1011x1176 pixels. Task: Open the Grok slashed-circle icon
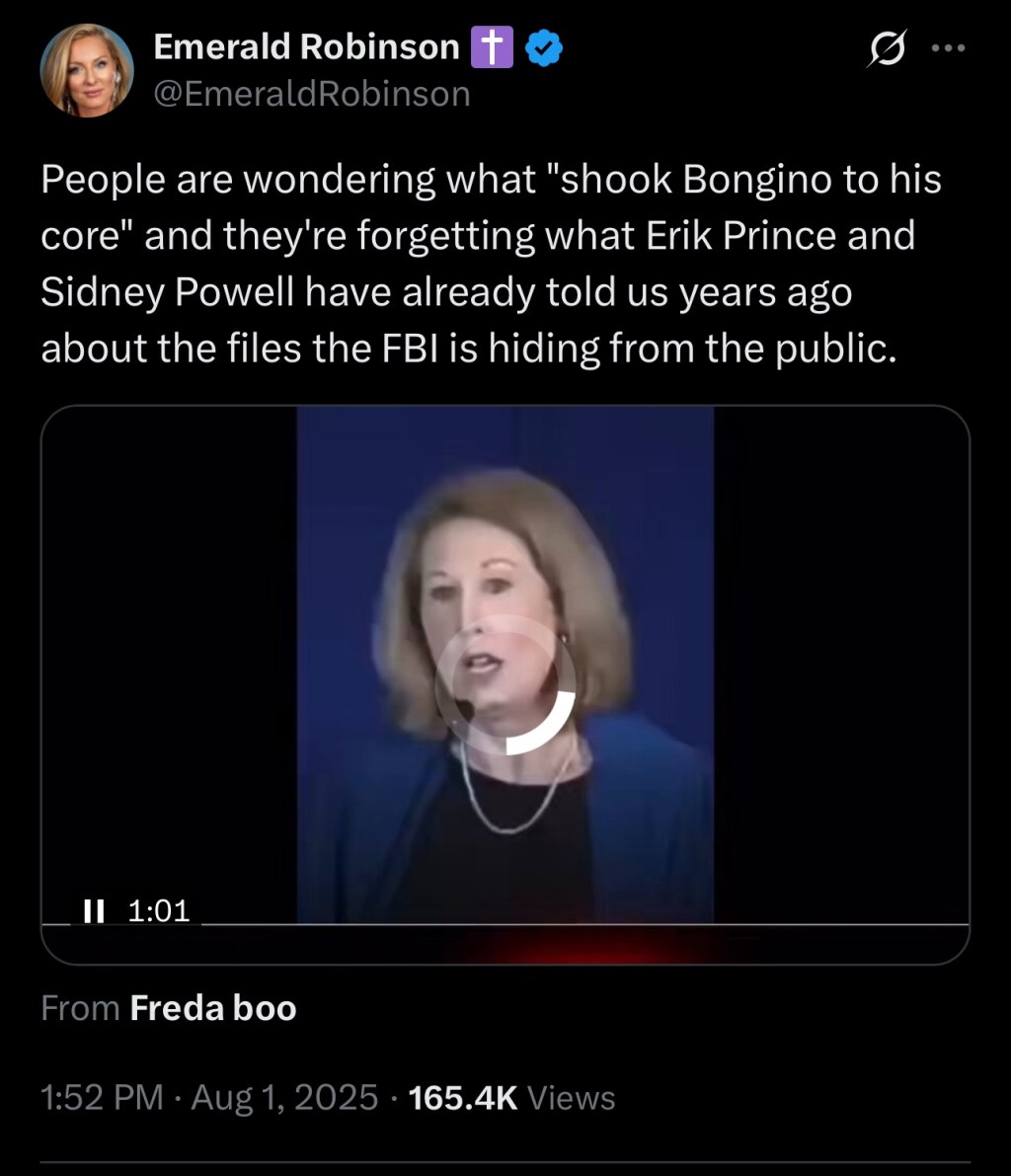(888, 48)
